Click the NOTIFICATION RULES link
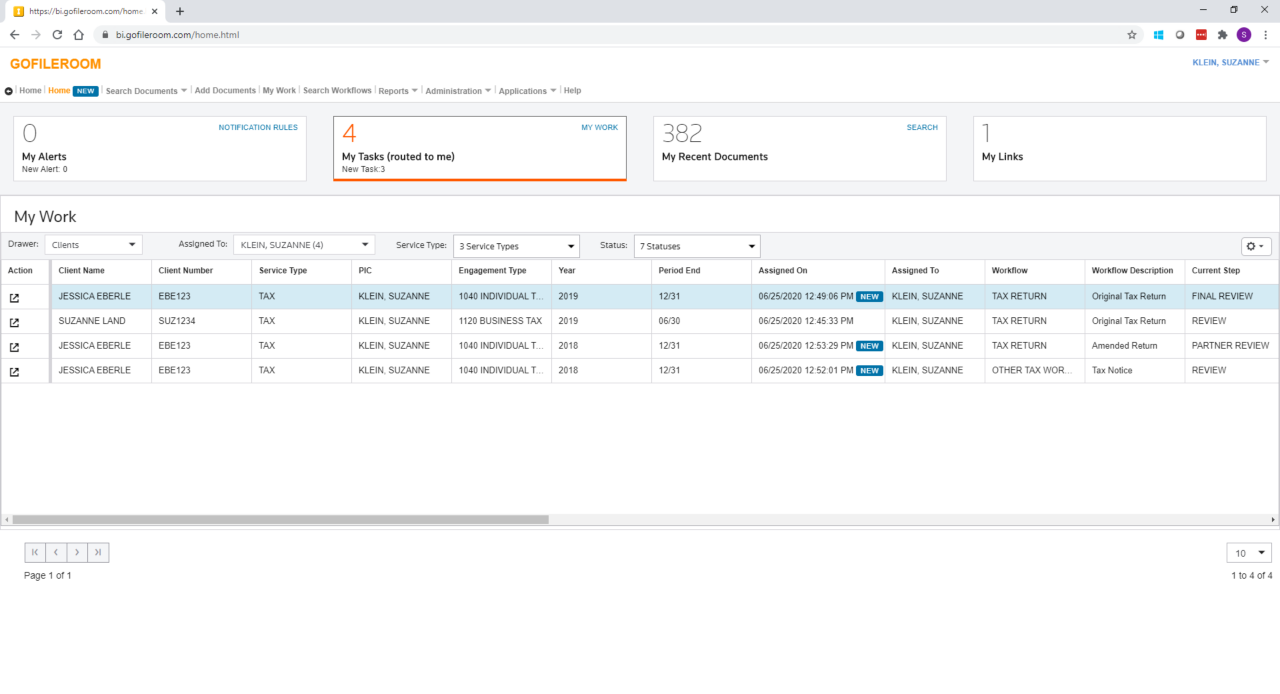 click(x=258, y=128)
